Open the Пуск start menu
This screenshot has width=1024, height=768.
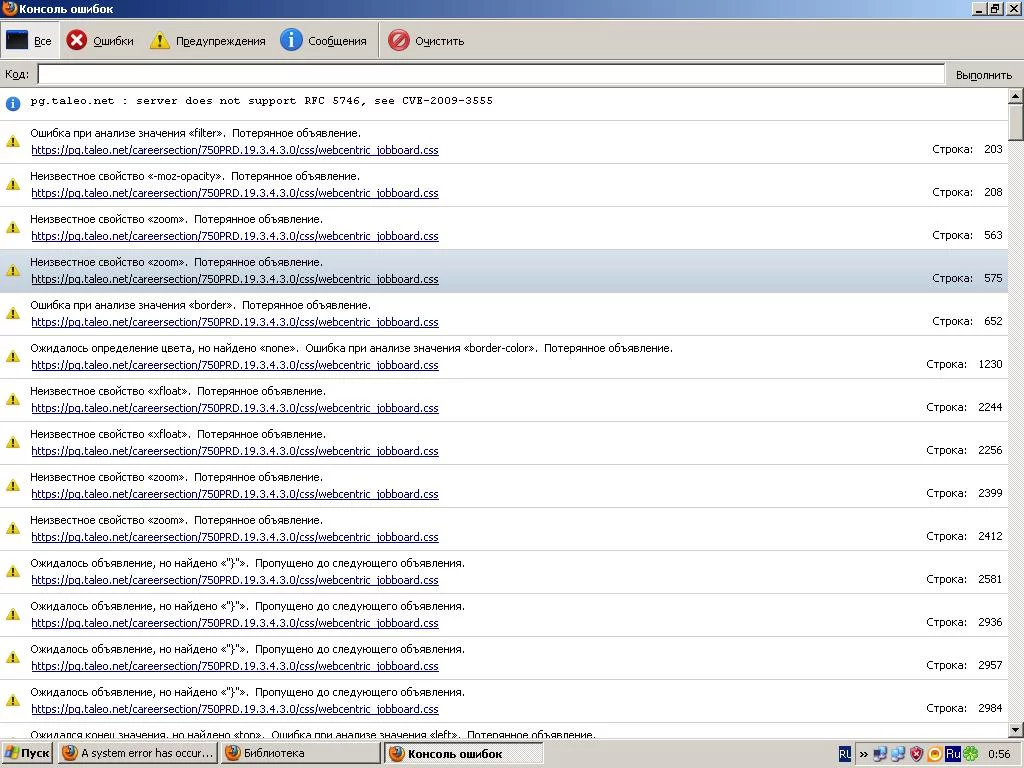pos(26,753)
